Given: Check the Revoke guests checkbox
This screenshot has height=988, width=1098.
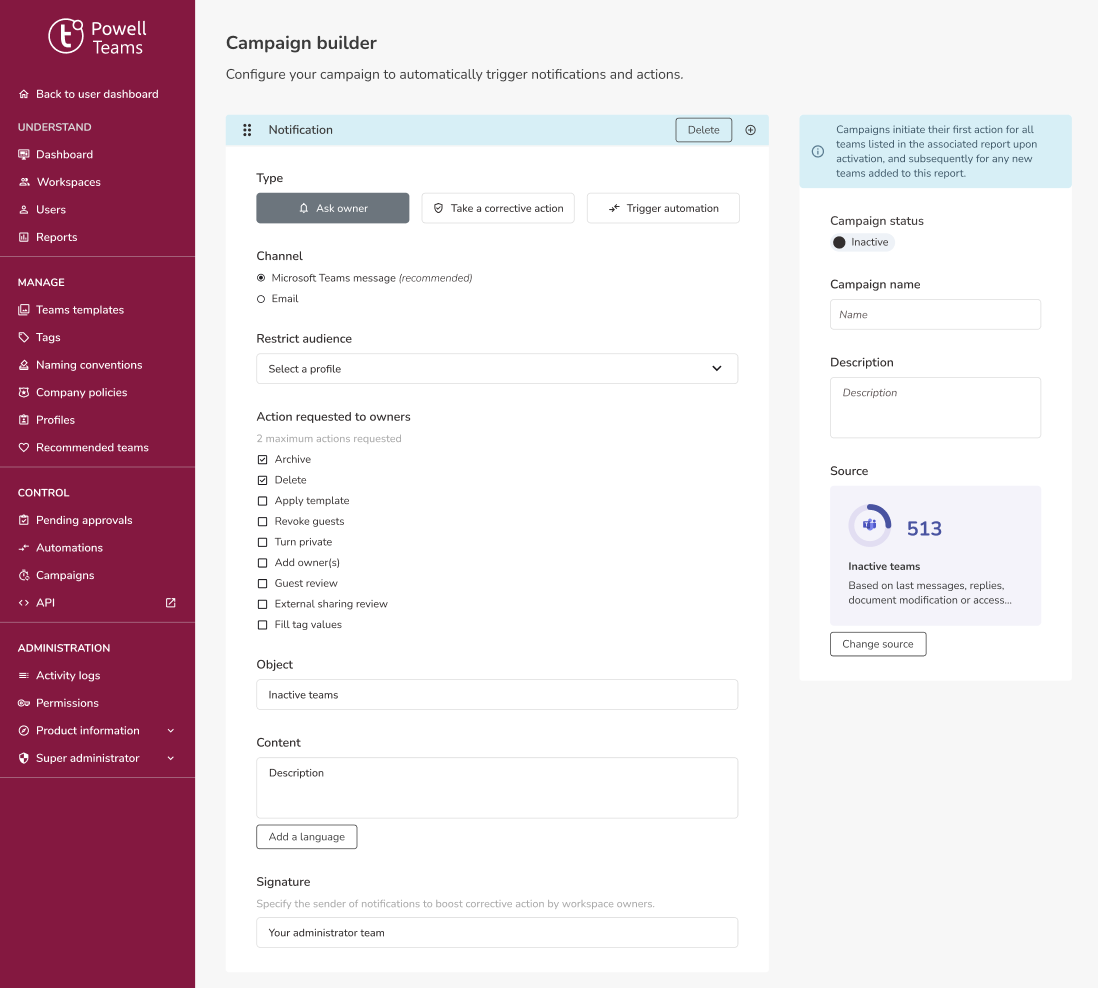Looking at the screenshot, I should click(263, 522).
